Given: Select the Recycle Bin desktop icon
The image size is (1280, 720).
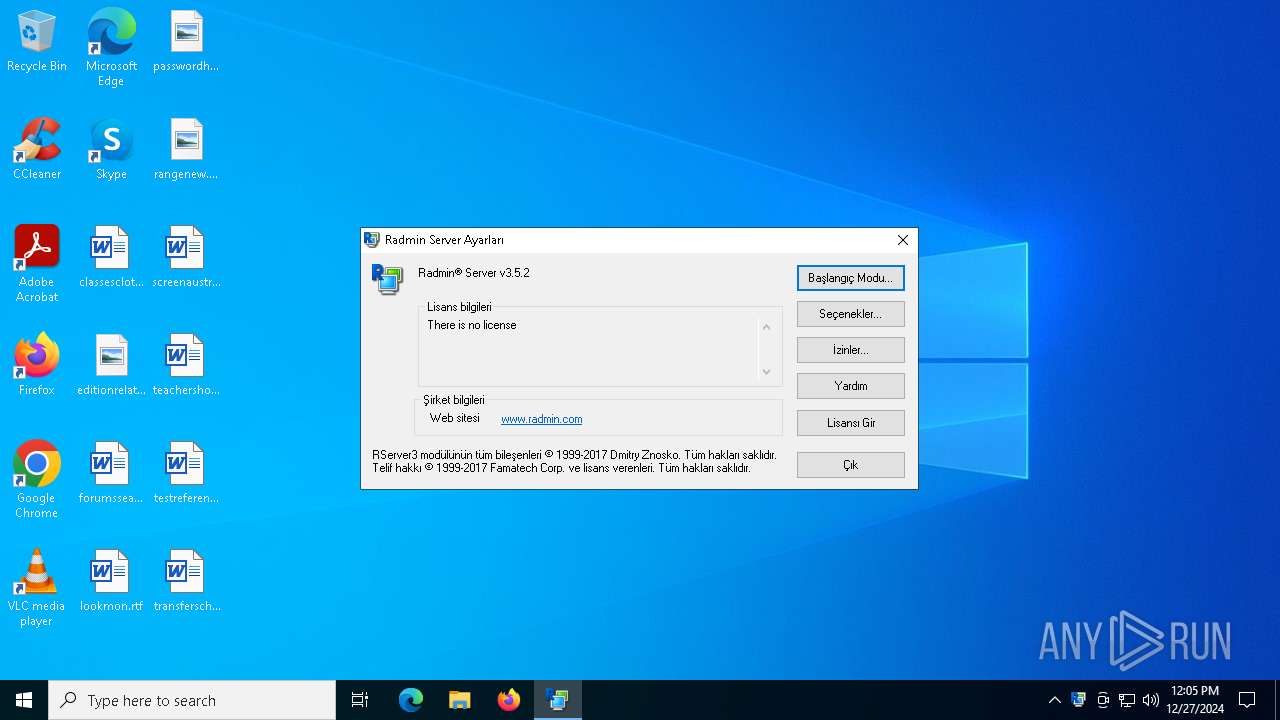Looking at the screenshot, I should point(37,42).
